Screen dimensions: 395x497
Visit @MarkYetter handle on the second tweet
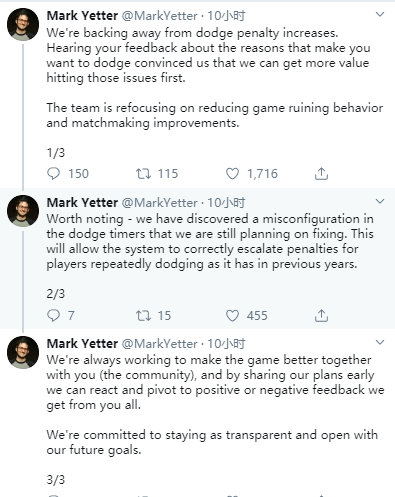[x=160, y=203]
